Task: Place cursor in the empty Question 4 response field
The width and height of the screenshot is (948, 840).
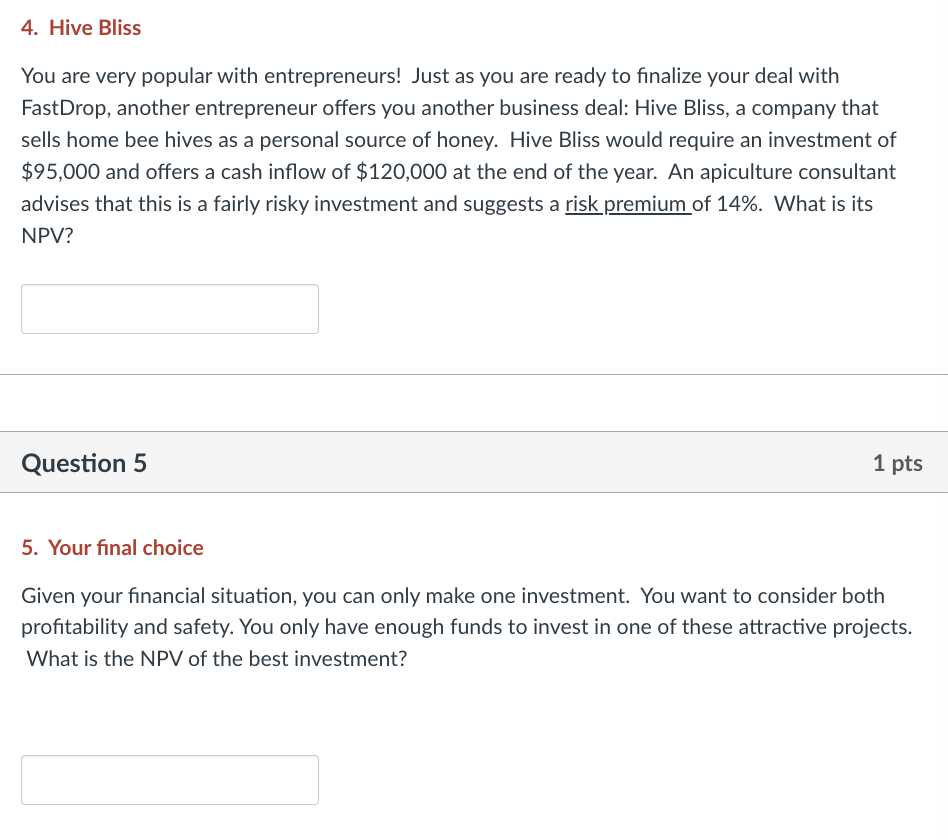Action: tap(169, 308)
